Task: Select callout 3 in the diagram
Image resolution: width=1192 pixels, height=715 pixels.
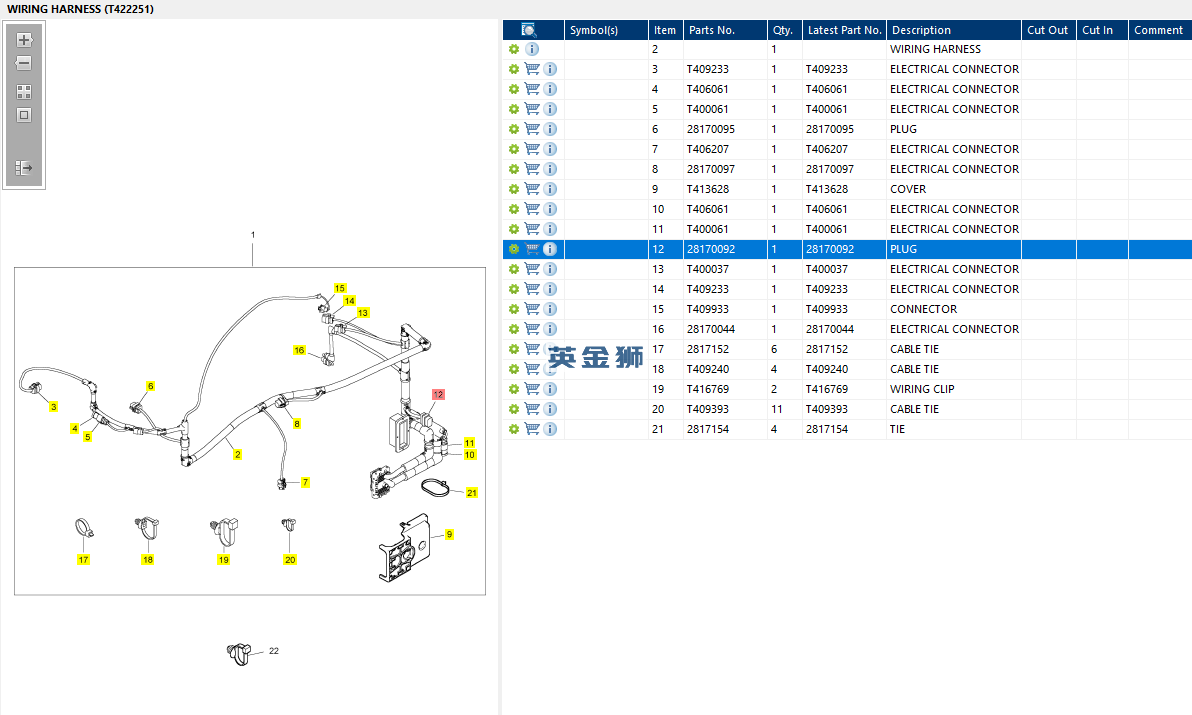Action: [x=53, y=407]
